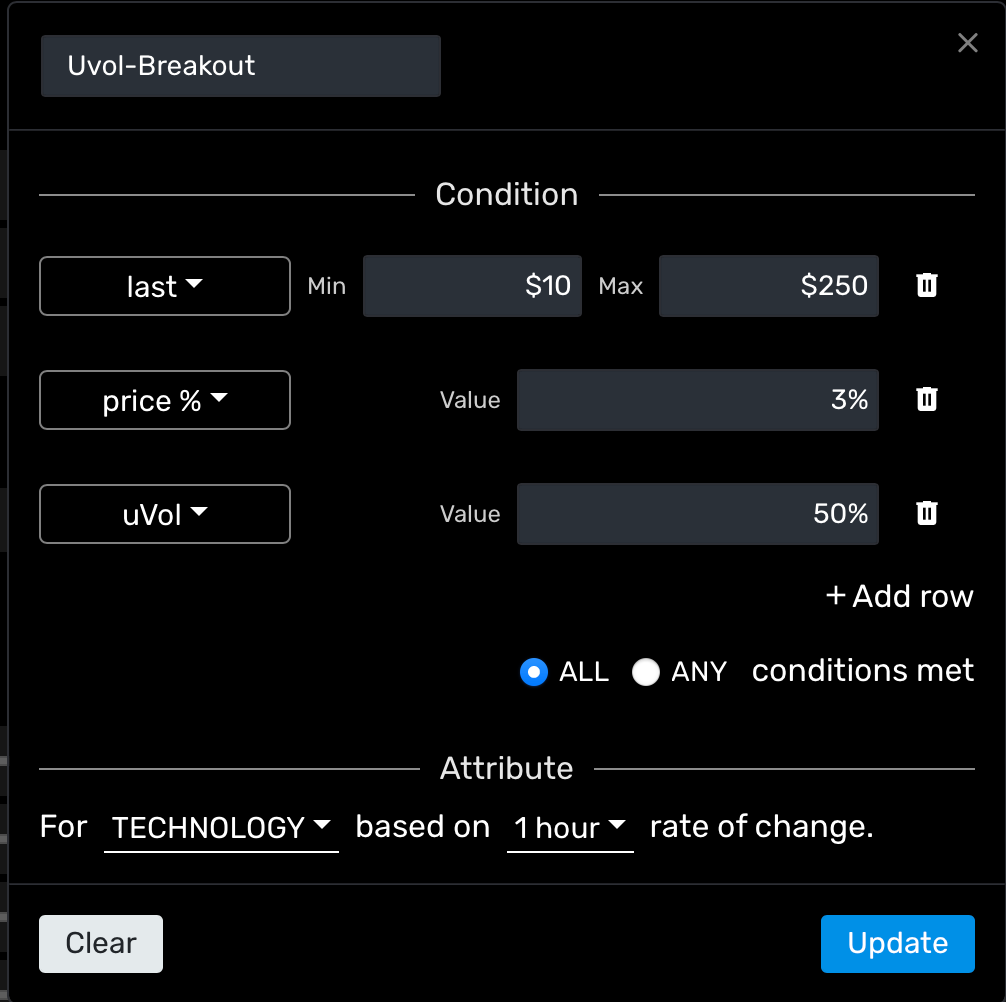The image size is (1006, 1002).
Task: Delete the price % condition row
Action: pyautogui.click(x=927, y=400)
